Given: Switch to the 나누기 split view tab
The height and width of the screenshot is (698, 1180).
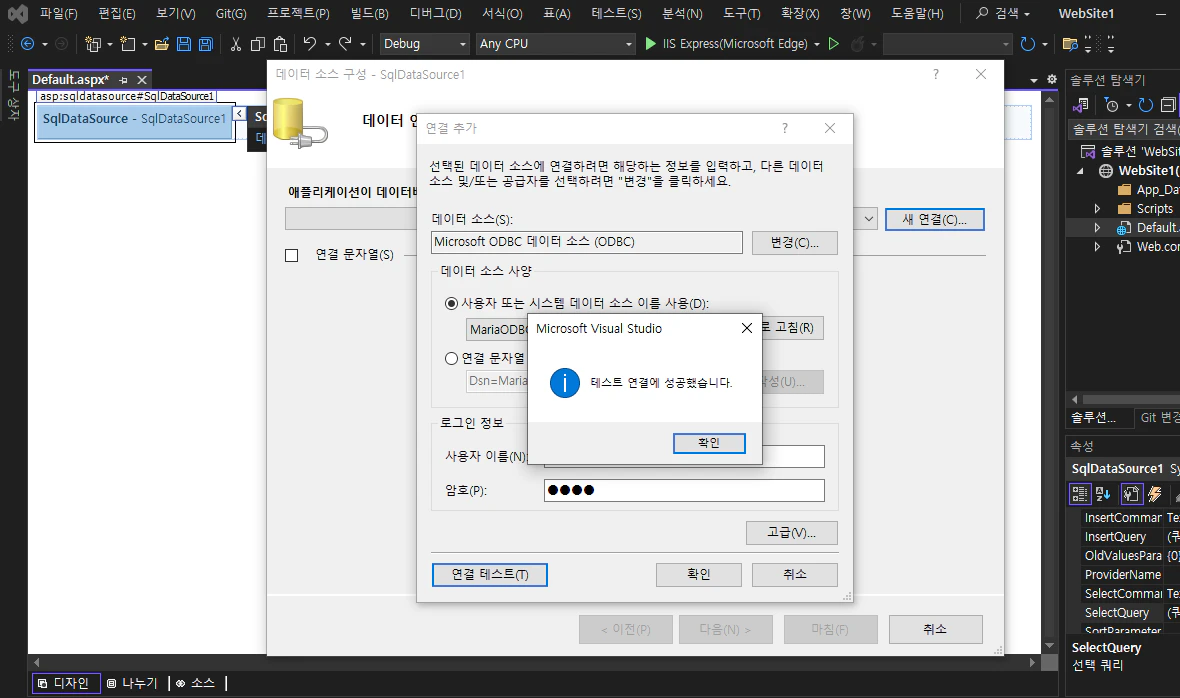Looking at the screenshot, I should pos(132,683).
